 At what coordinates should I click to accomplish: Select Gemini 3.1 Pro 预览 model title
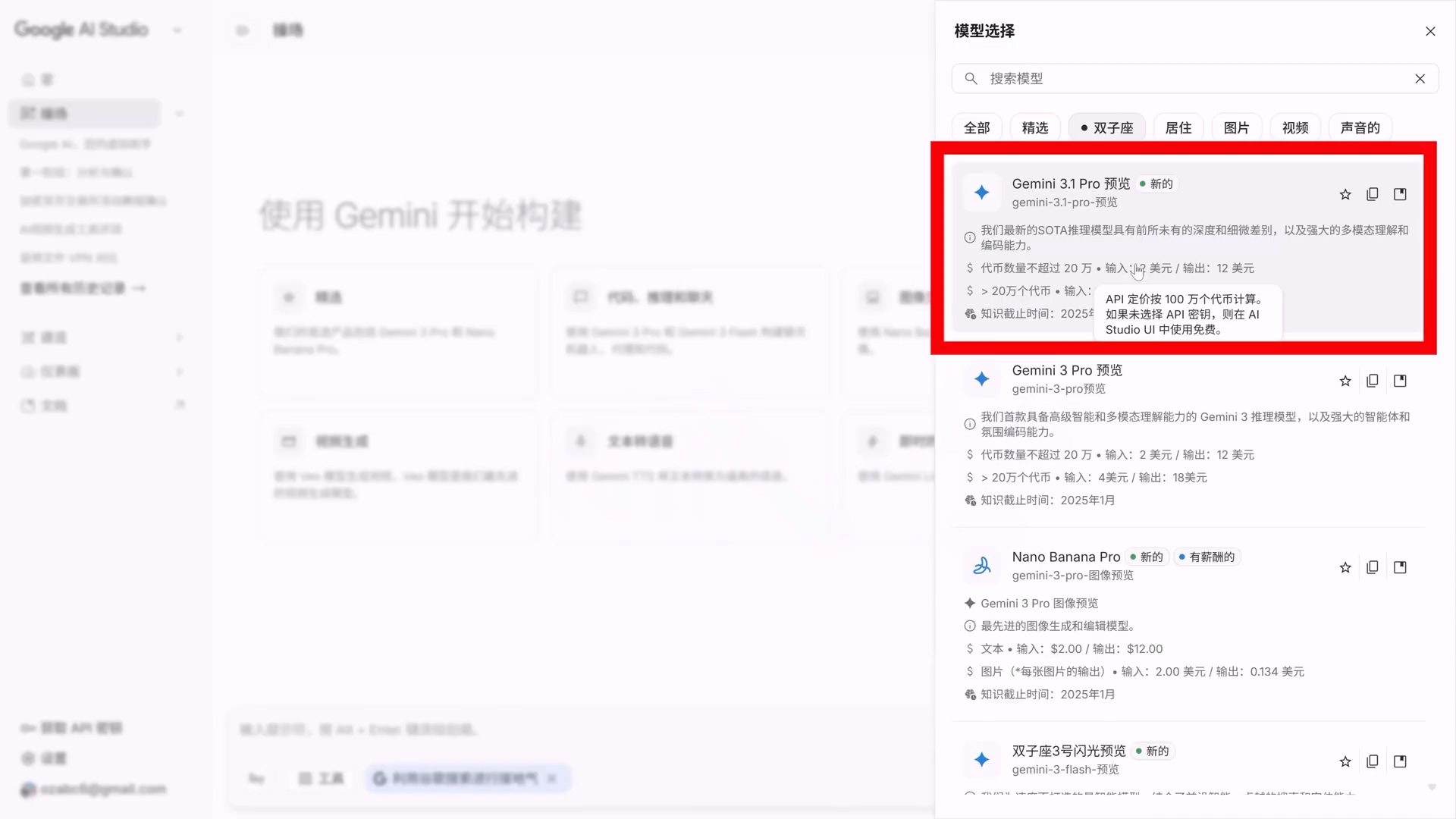pos(1071,184)
